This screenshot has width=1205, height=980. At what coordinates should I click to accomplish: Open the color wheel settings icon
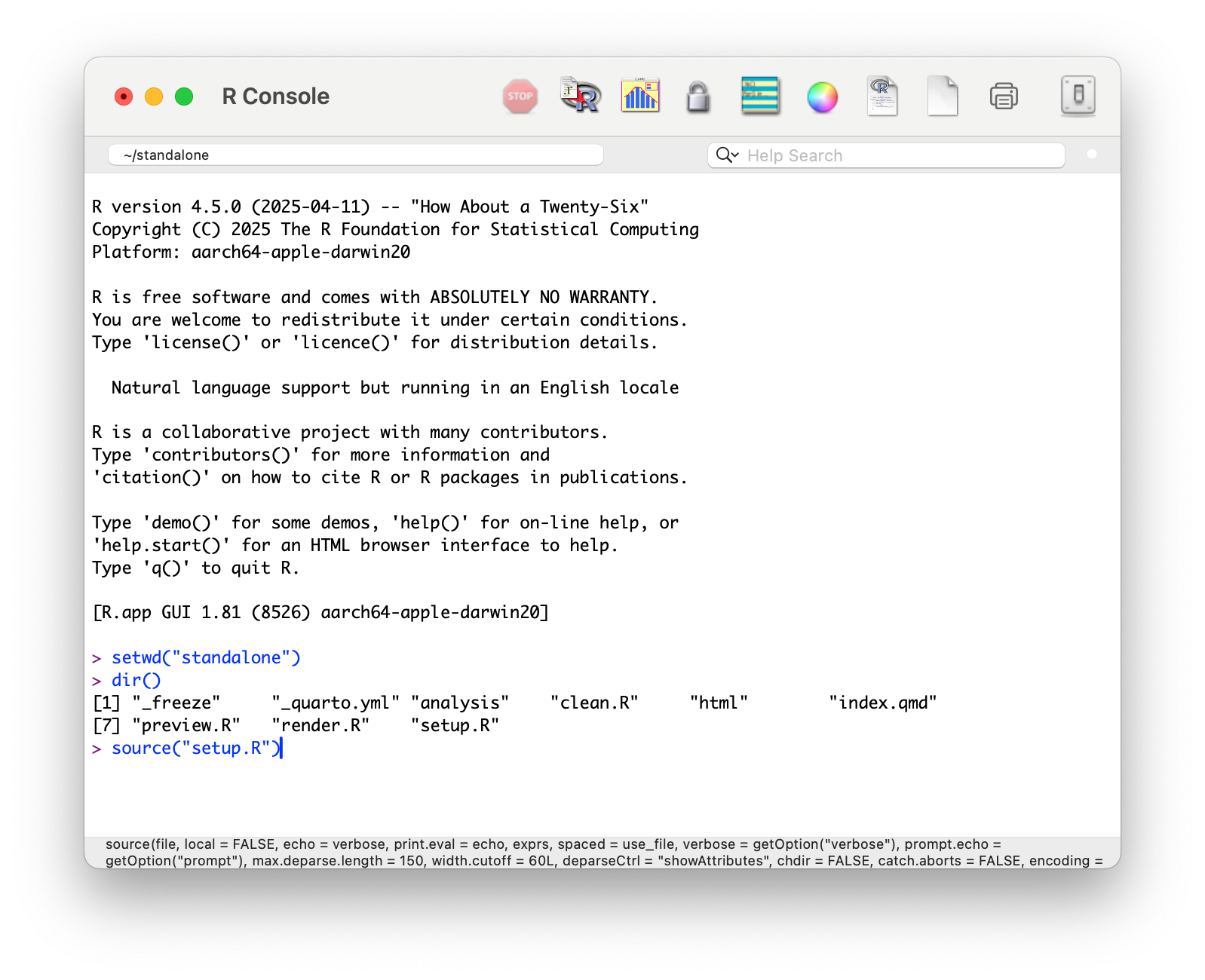pos(822,97)
